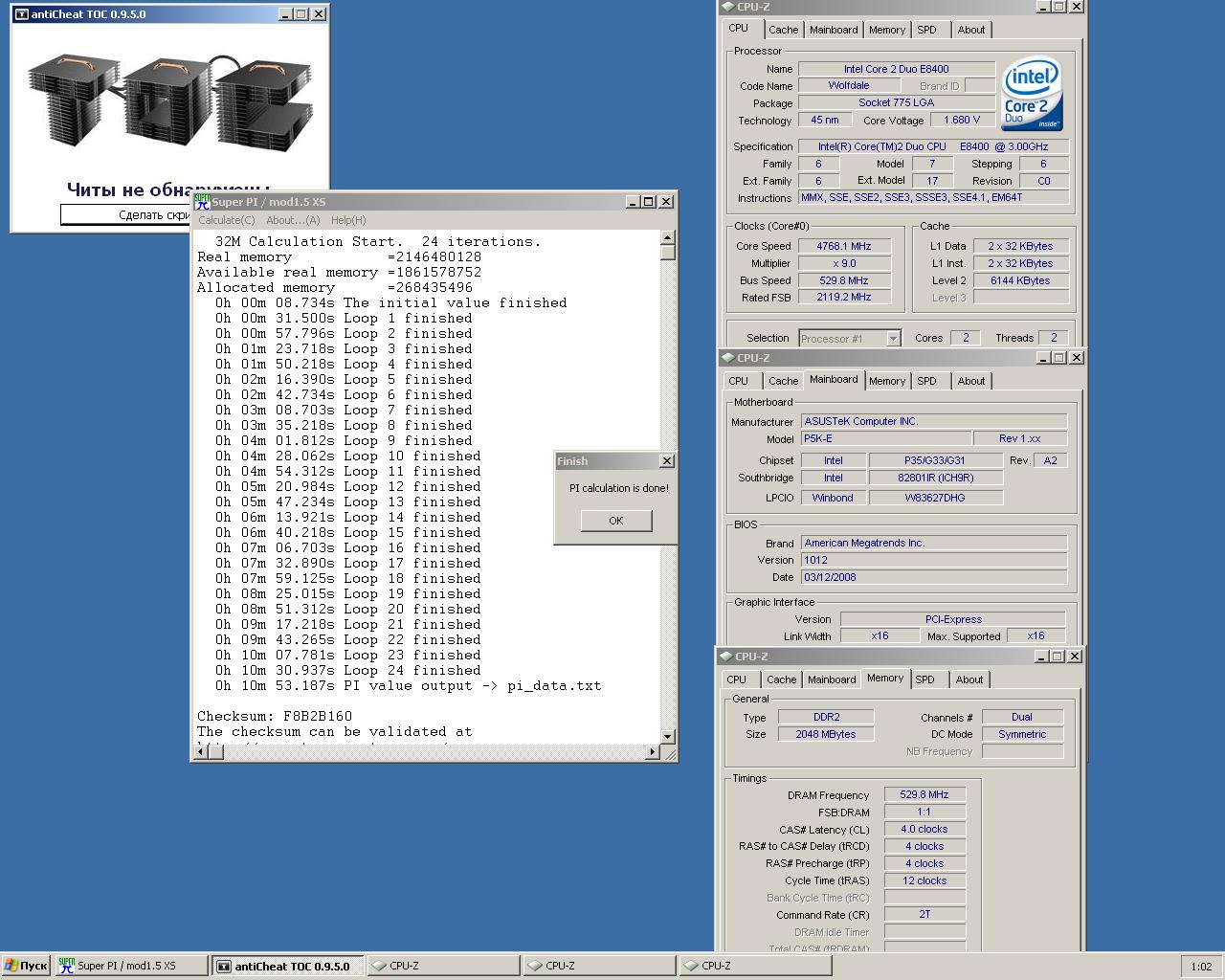Click the Memory Size value 2048 MBytes

click(x=826, y=734)
